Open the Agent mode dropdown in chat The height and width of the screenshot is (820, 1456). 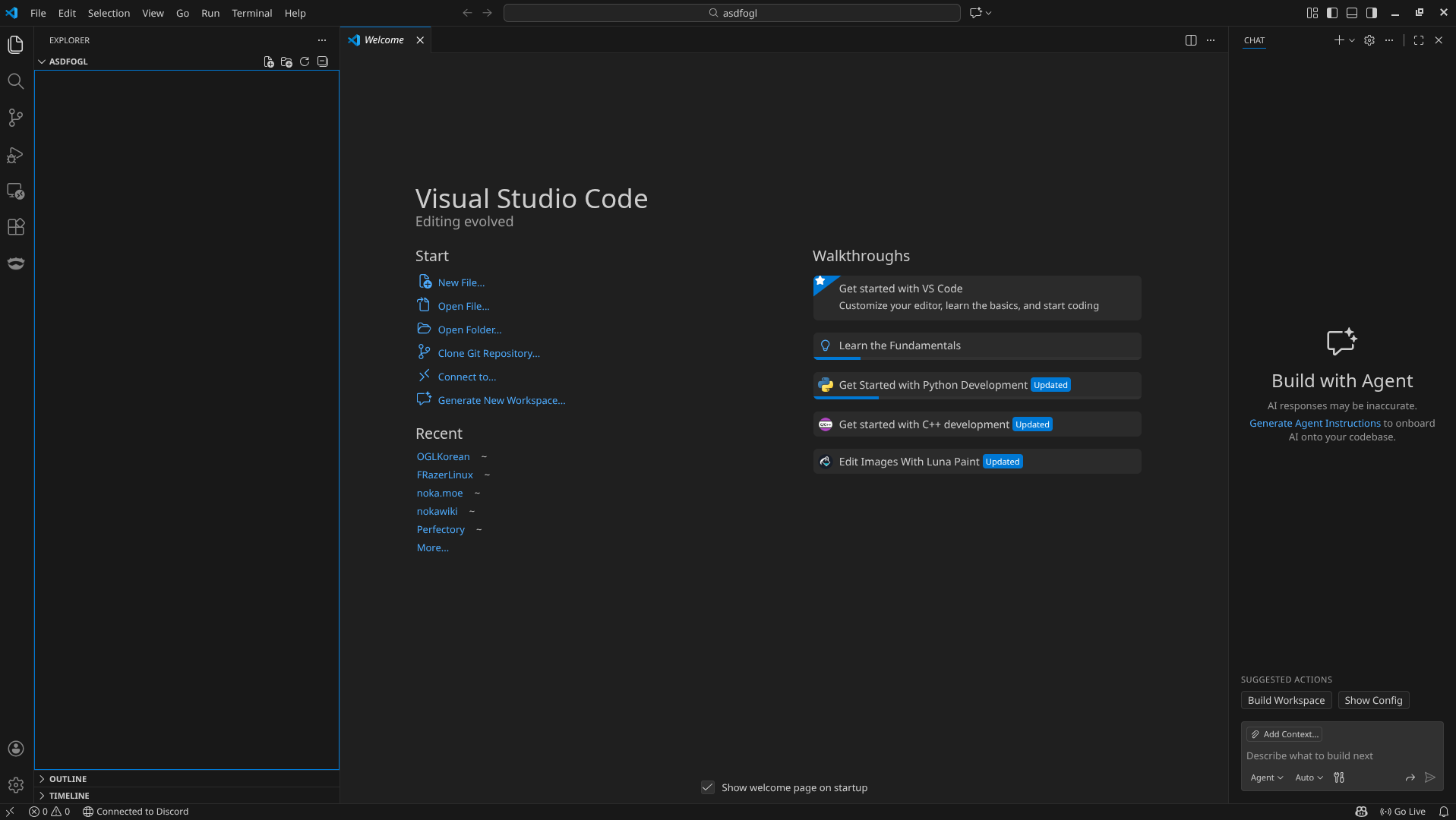pyautogui.click(x=1266, y=777)
